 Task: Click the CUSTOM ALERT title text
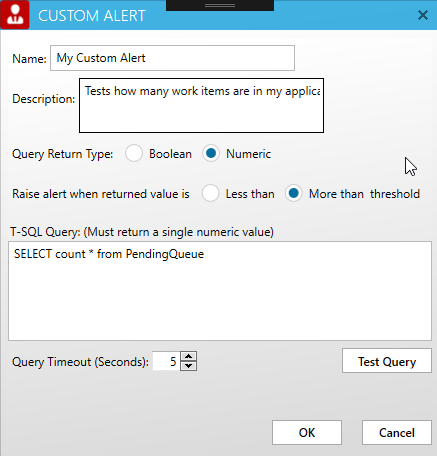92,16
